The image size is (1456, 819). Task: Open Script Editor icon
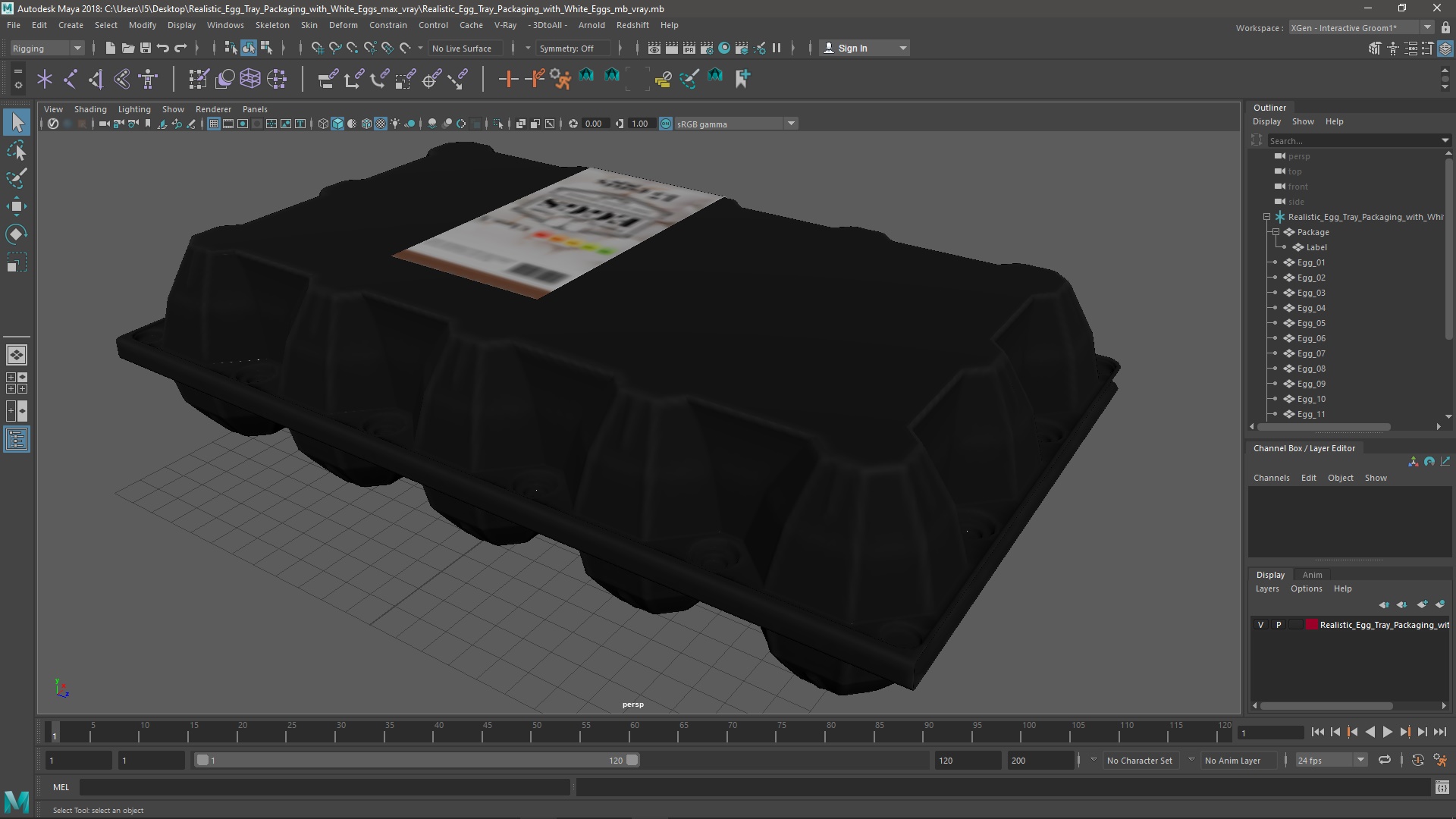click(1442, 787)
